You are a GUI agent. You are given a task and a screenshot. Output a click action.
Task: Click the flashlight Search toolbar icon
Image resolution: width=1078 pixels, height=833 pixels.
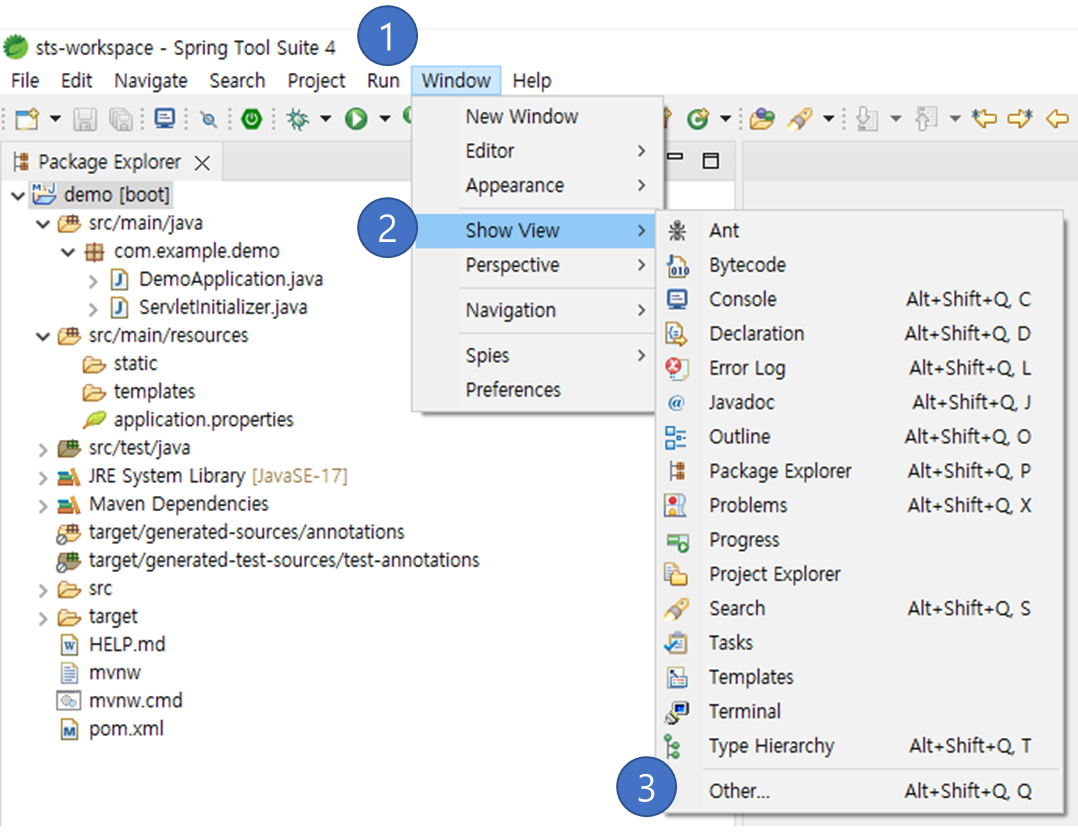(x=800, y=119)
